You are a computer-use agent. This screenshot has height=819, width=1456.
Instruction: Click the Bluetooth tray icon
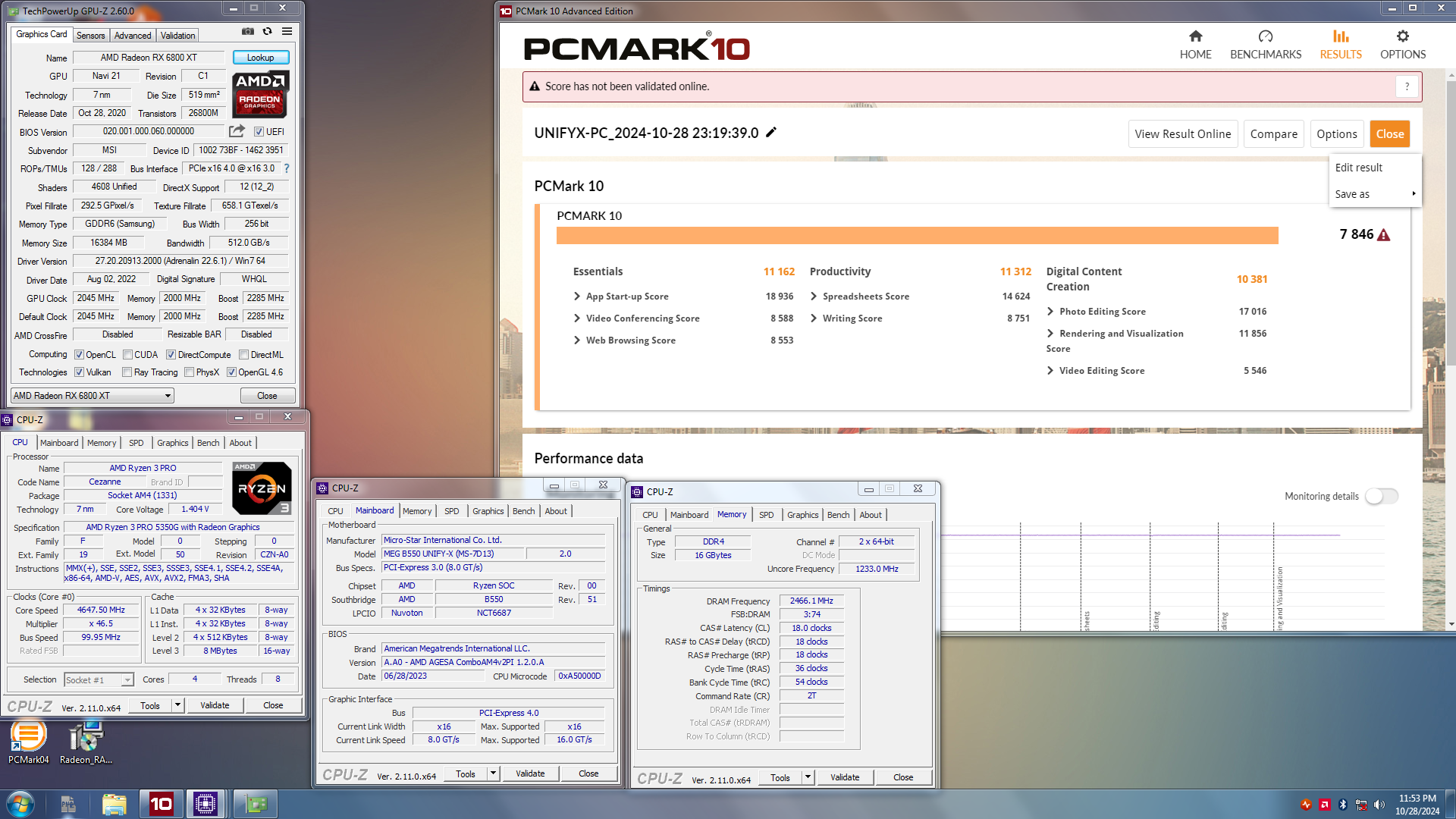click(1342, 805)
